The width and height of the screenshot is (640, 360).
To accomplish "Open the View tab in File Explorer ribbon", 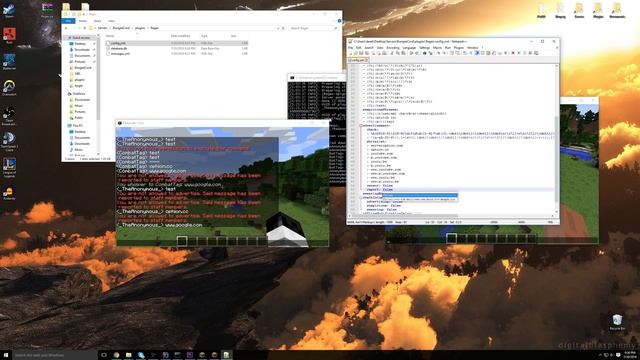I will [x=111, y=21].
